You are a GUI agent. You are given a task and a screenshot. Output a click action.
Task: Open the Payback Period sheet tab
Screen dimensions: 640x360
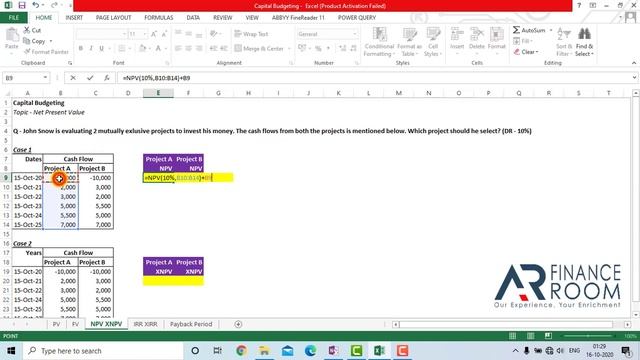pyautogui.click(x=191, y=324)
